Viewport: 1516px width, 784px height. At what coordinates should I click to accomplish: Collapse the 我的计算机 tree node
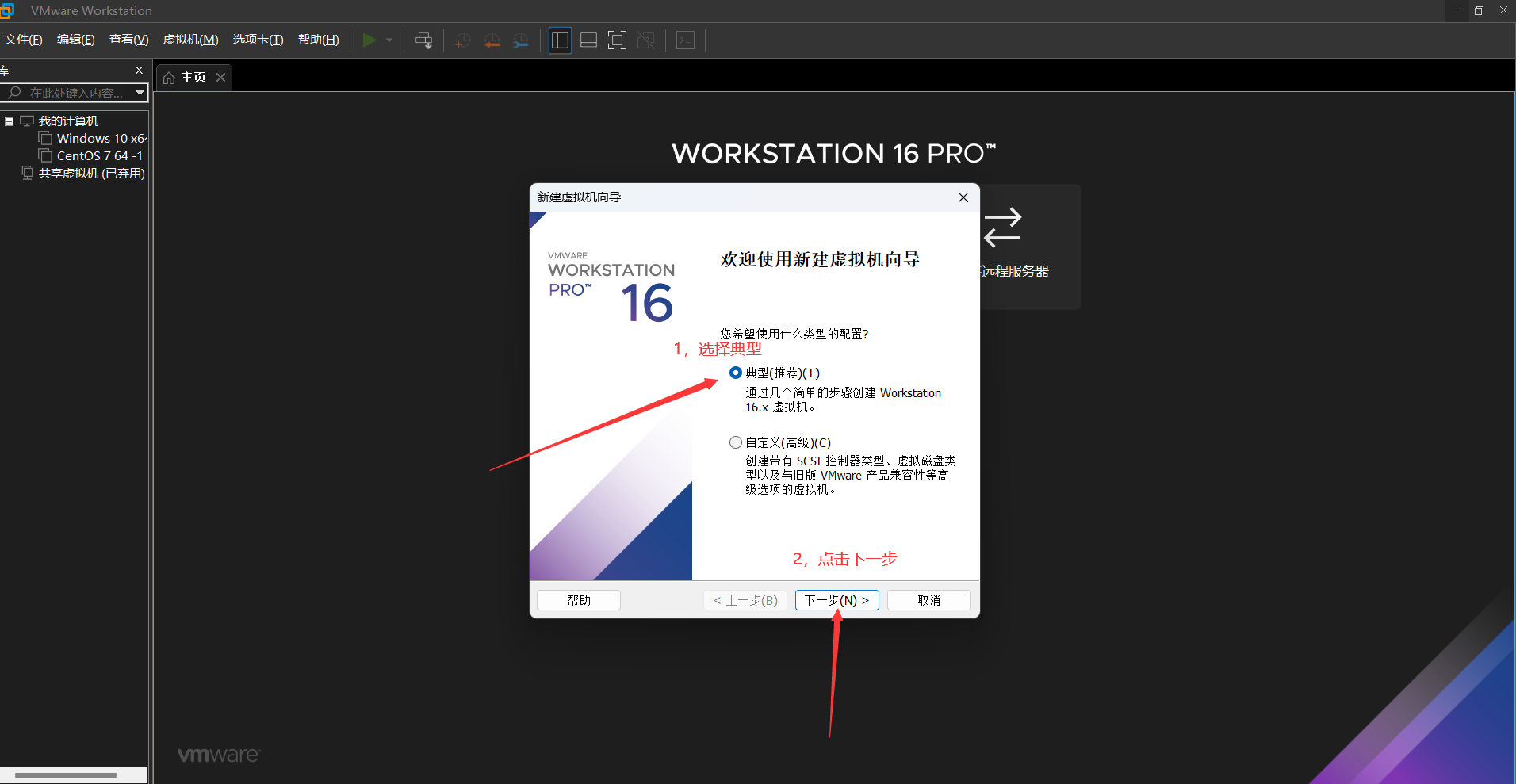point(10,121)
